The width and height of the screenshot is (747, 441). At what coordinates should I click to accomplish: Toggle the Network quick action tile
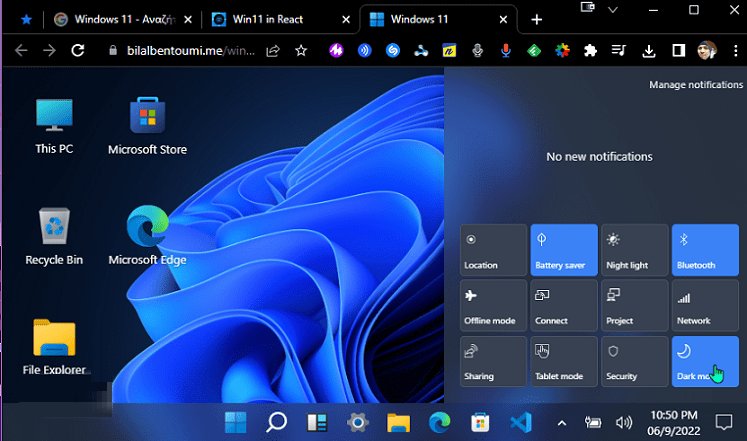pos(705,305)
